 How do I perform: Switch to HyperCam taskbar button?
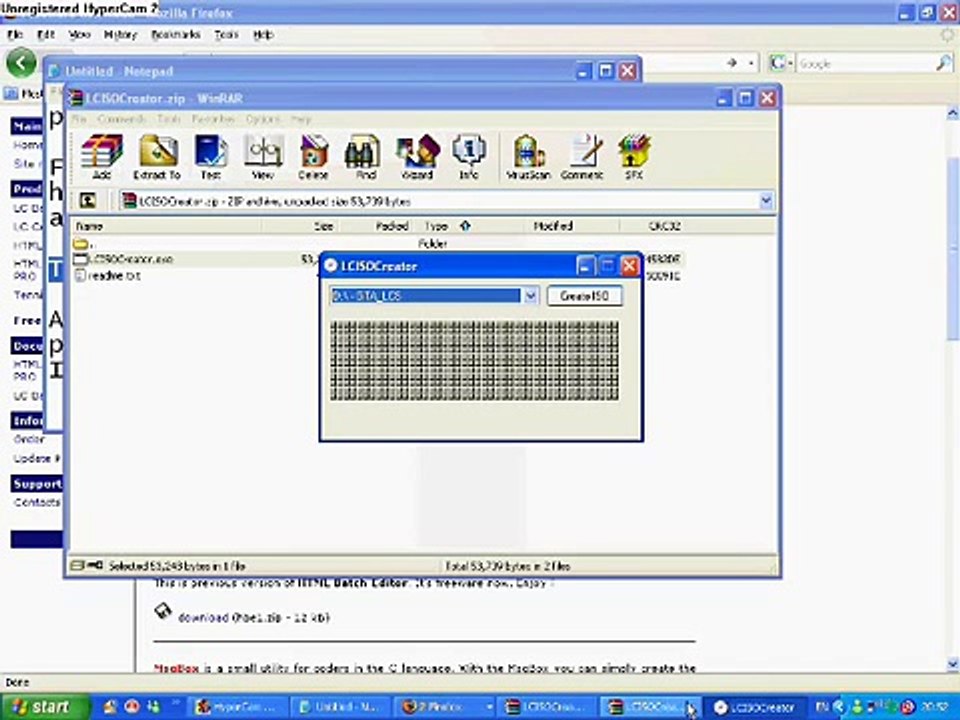point(236,708)
